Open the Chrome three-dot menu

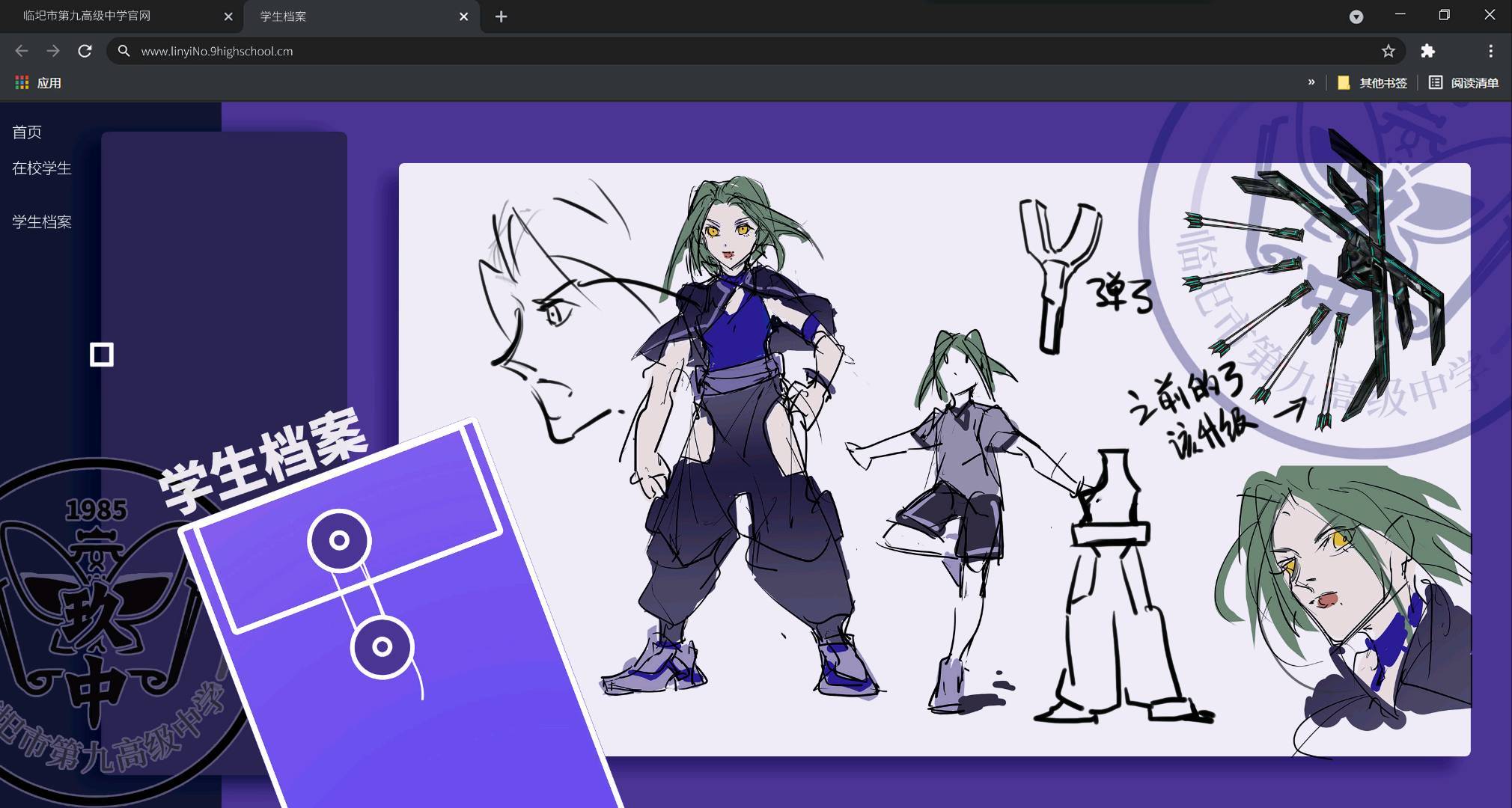pyautogui.click(x=1490, y=51)
